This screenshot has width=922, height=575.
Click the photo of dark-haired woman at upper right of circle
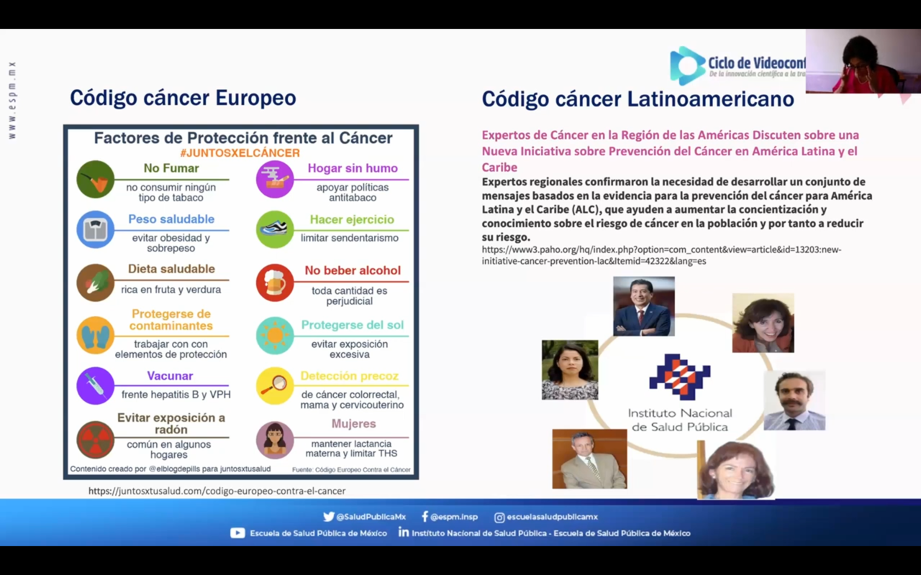click(x=763, y=323)
